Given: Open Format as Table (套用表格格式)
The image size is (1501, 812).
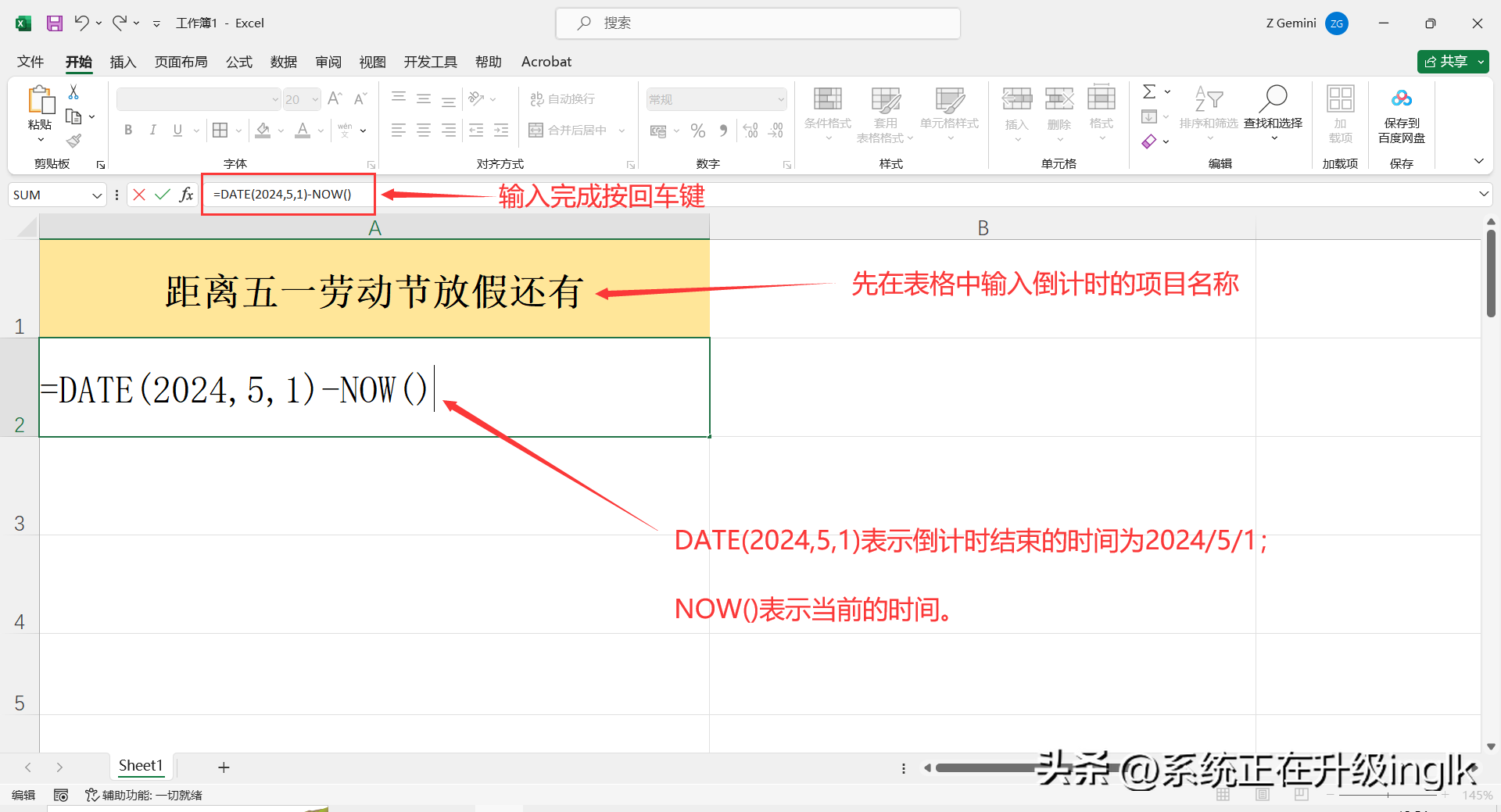Looking at the screenshot, I should tap(885, 113).
